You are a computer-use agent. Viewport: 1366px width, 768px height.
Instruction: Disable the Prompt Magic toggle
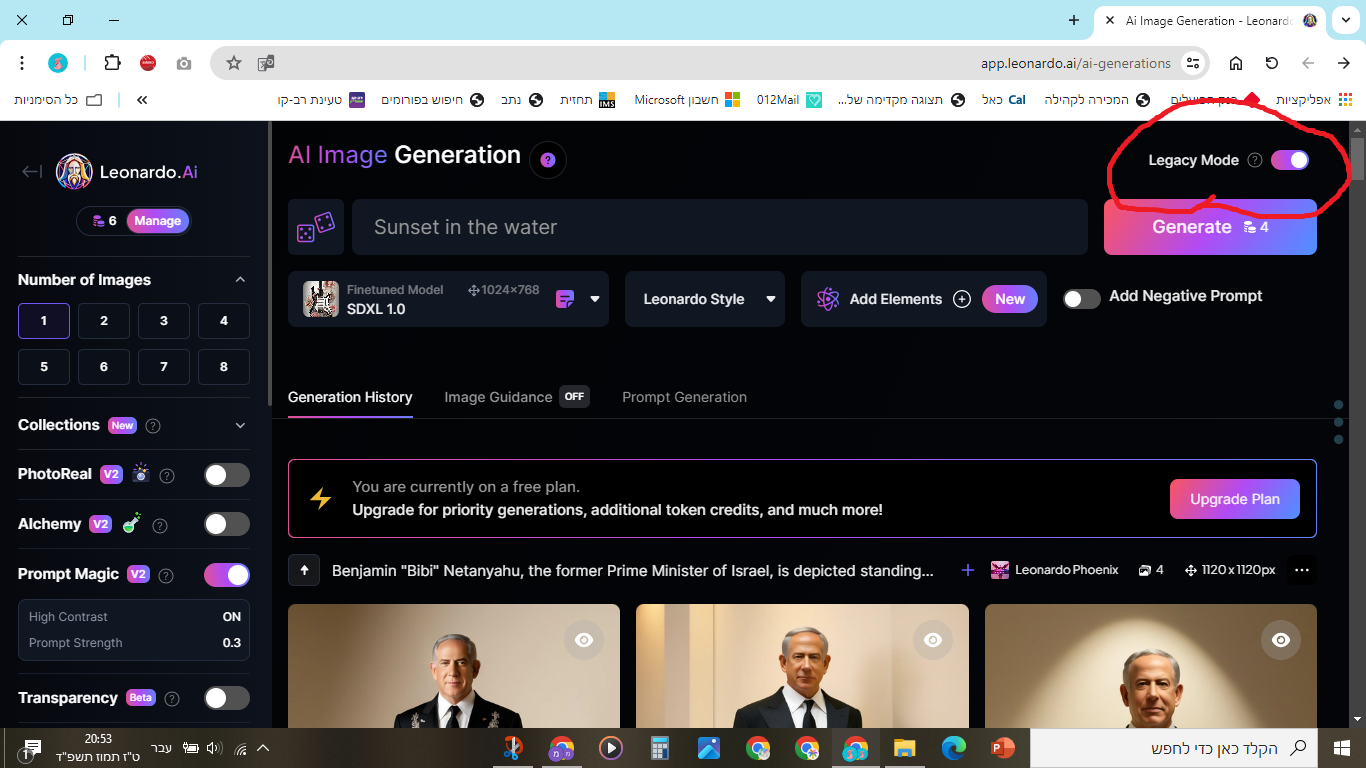click(227, 574)
